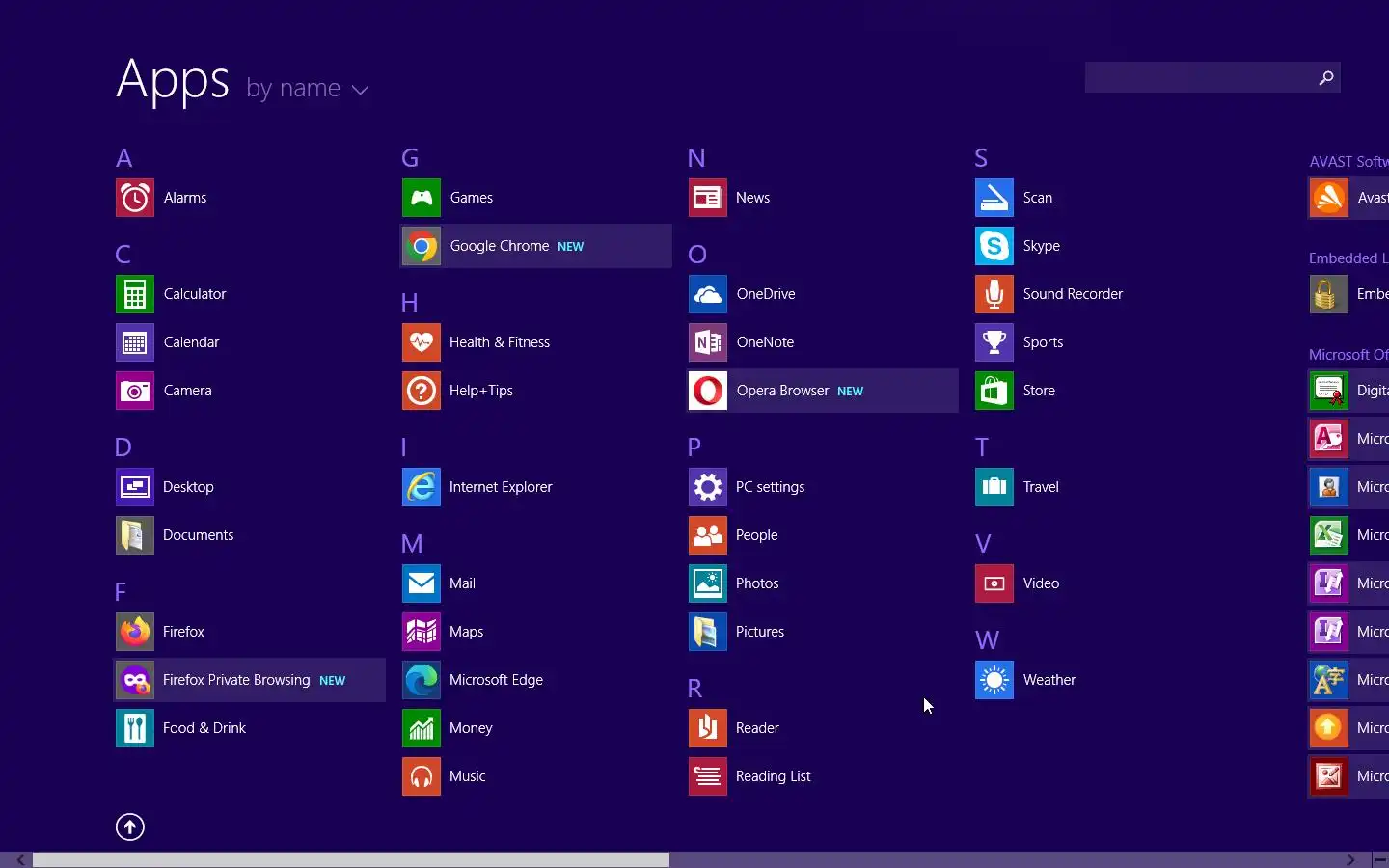This screenshot has height=868, width=1389.
Task: Open the Maps app icon
Action: (x=422, y=632)
